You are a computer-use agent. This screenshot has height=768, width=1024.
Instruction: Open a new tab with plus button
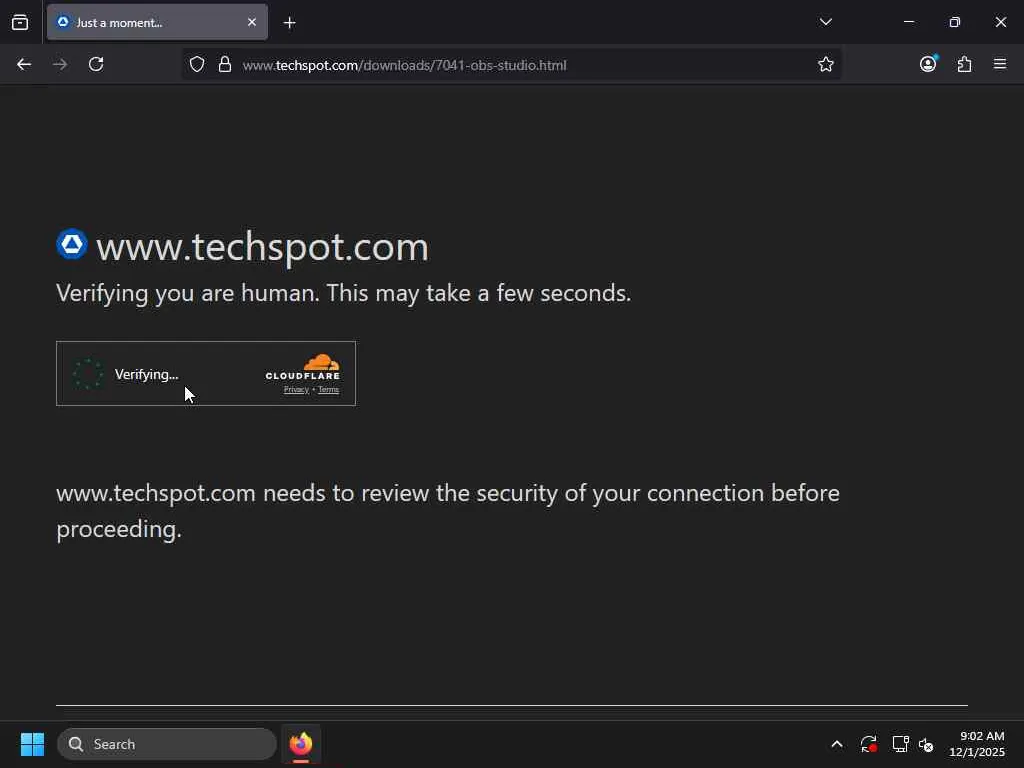point(289,23)
